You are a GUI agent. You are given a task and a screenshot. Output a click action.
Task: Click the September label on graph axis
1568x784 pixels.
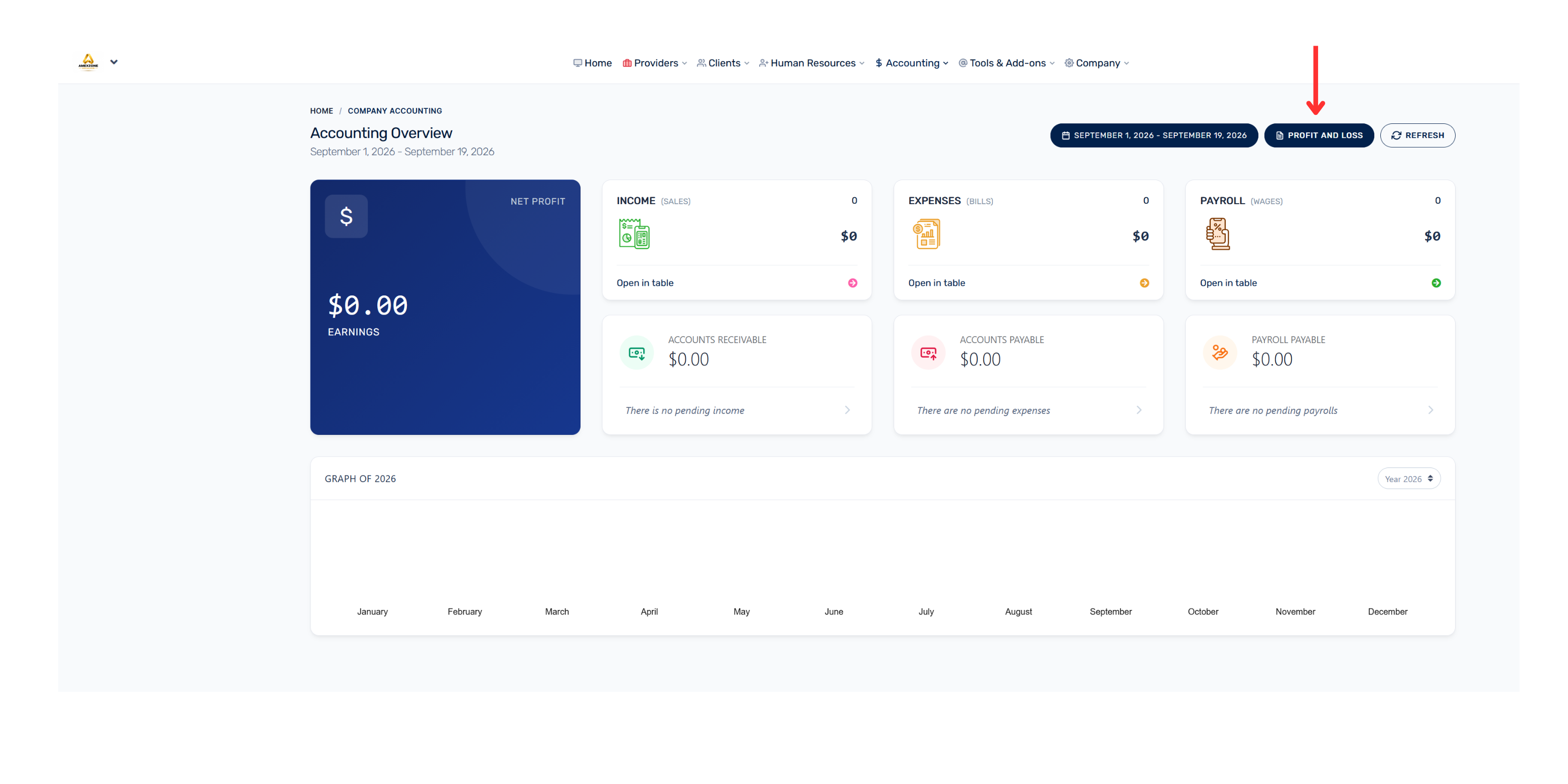pos(1110,612)
